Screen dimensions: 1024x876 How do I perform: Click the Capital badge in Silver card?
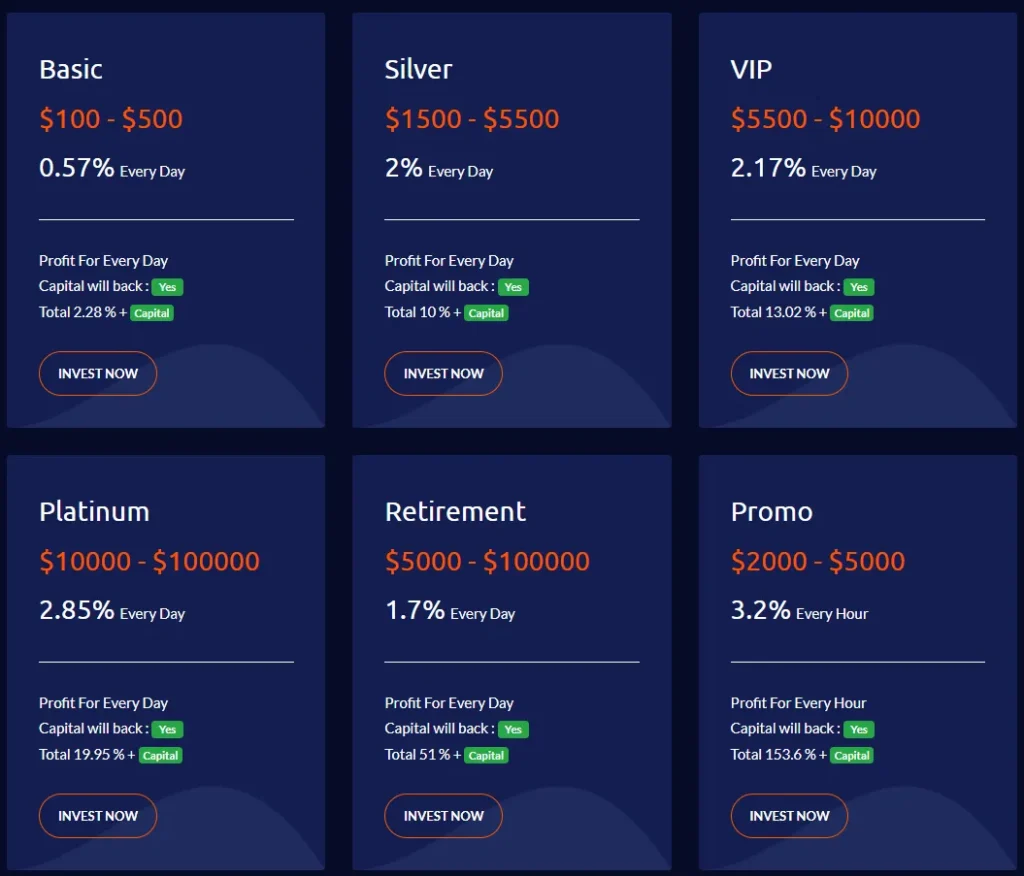[x=486, y=313]
